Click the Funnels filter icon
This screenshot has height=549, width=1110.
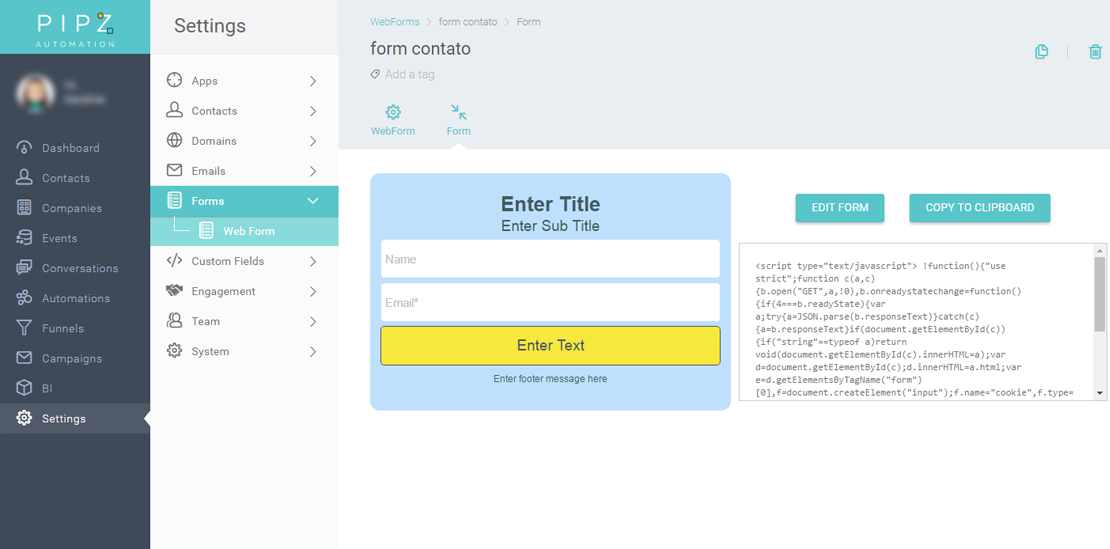coord(24,328)
